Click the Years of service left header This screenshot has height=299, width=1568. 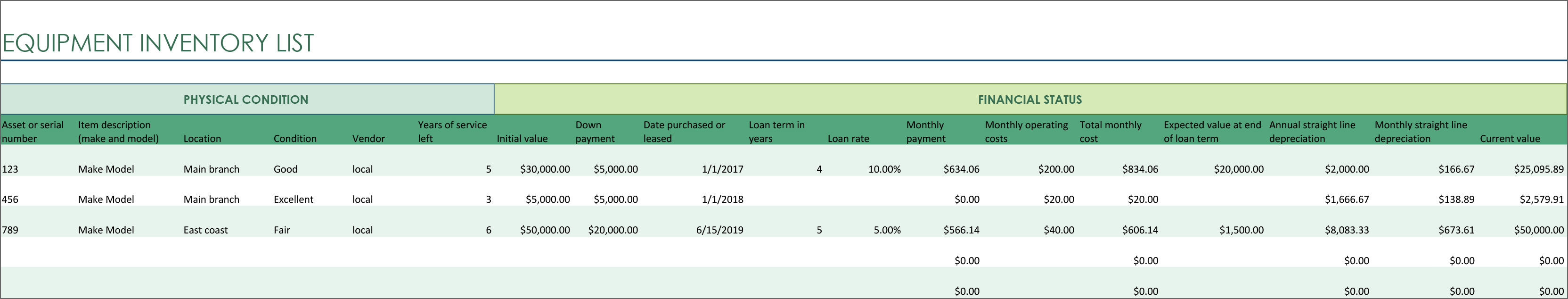[x=452, y=132]
